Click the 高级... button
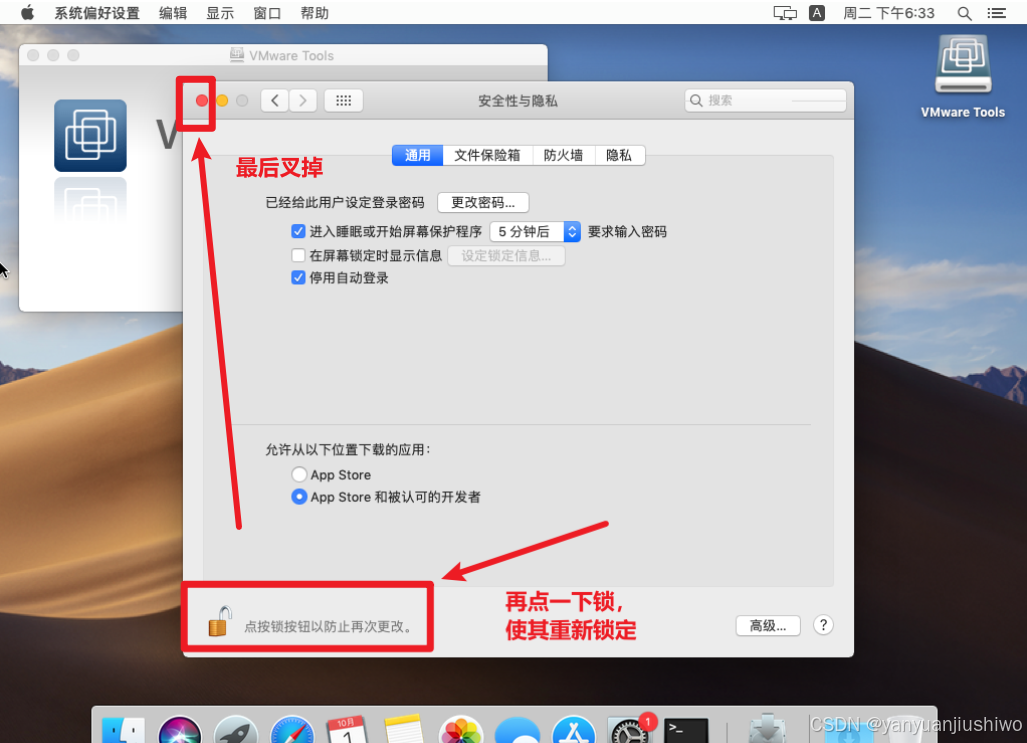This screenshot has width=1027, height=743. 768,626
